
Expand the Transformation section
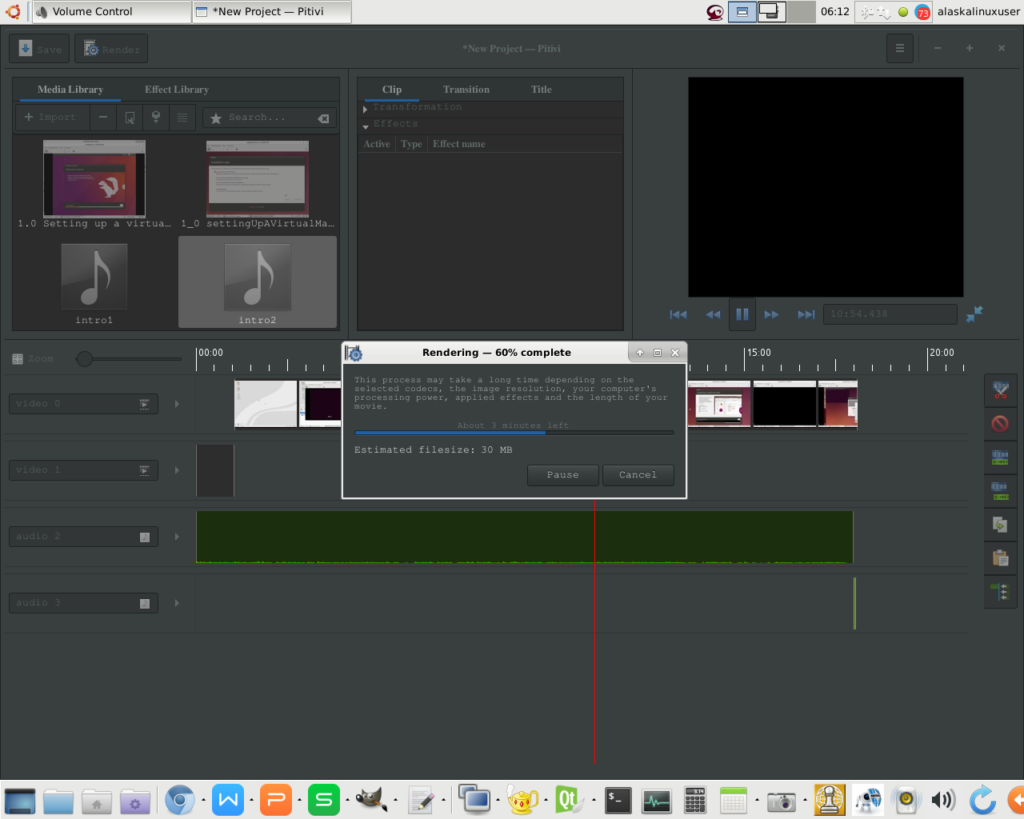(x=366, y=108)
